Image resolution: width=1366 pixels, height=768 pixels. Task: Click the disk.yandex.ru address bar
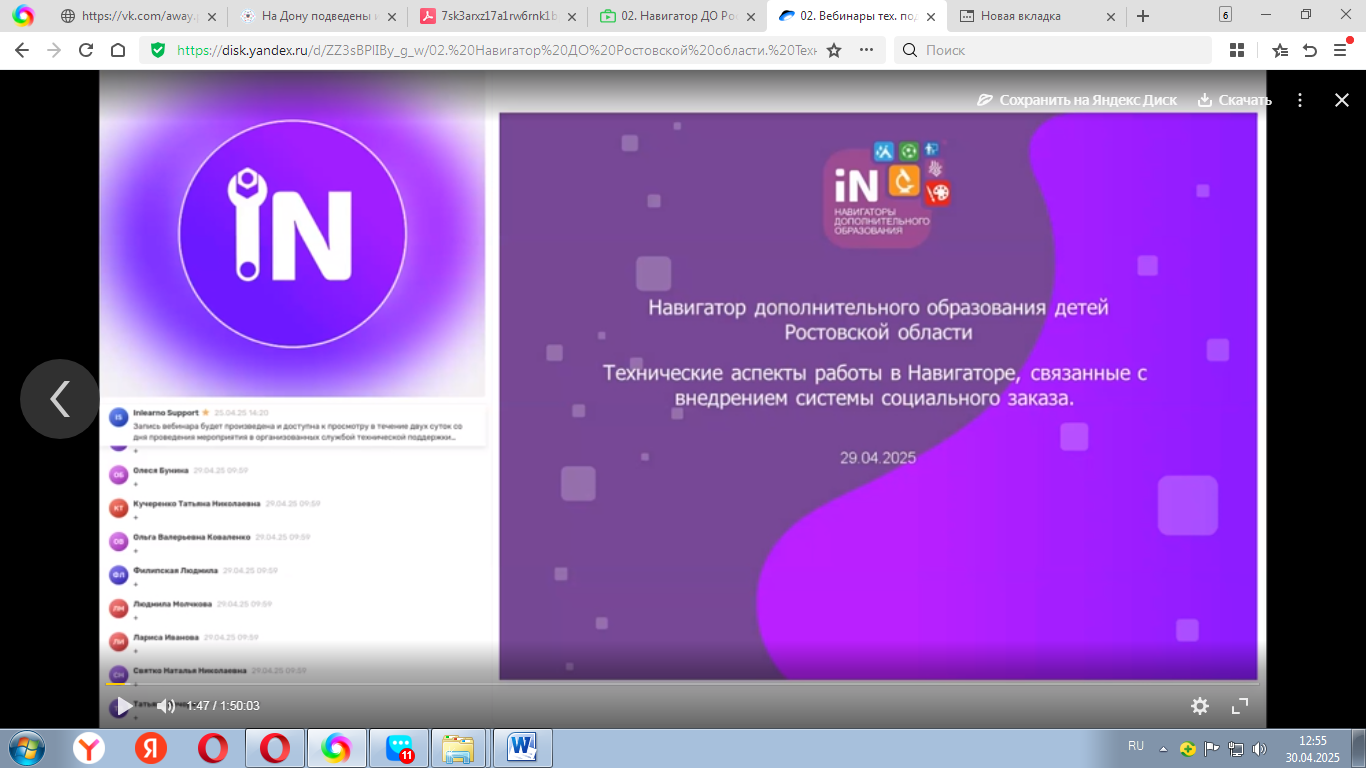pos(496,50)
